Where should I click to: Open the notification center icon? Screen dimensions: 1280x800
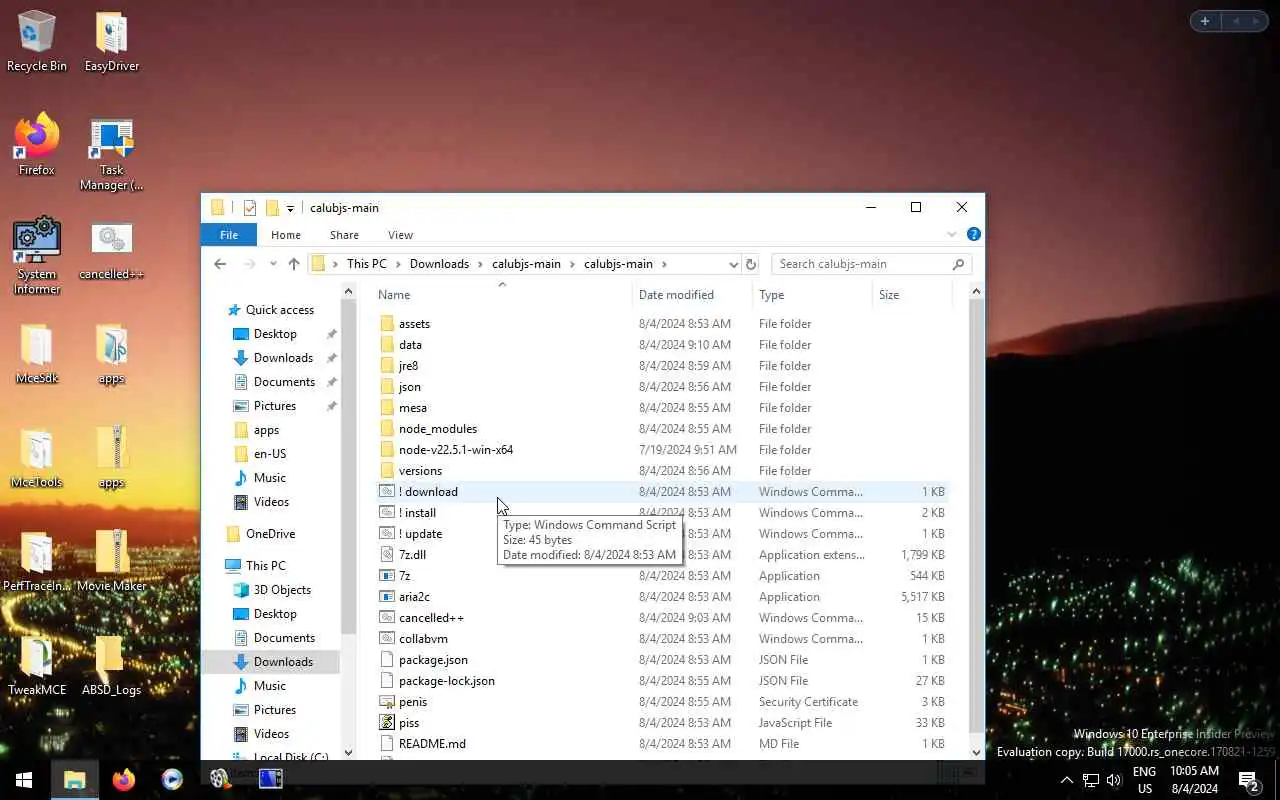(x=1249, y=780)
